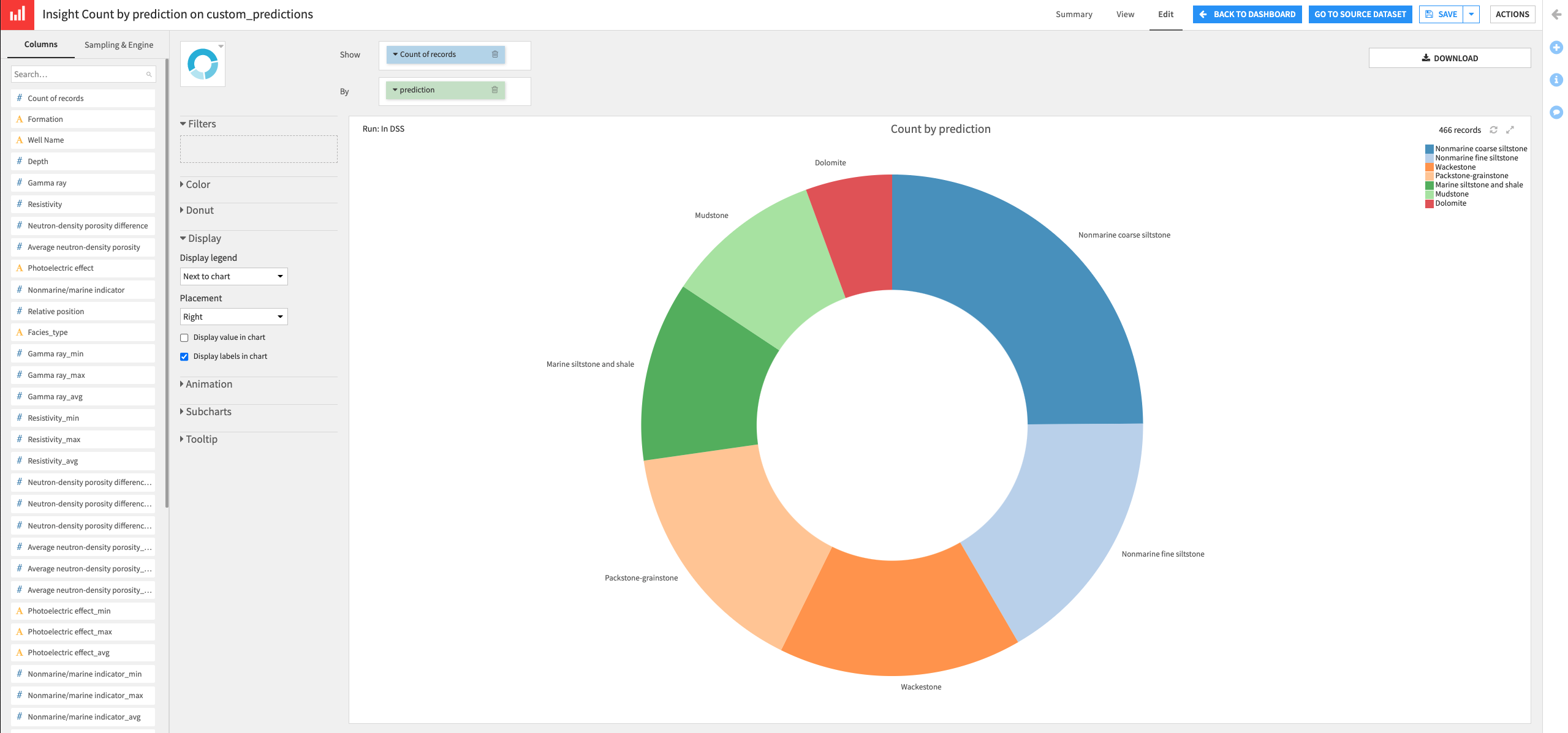Remove the Count of records measure via trash icon
Image resolution: width=1568 pixels, height=733 pixels.
pyautogui.click(x=495, y=54)
